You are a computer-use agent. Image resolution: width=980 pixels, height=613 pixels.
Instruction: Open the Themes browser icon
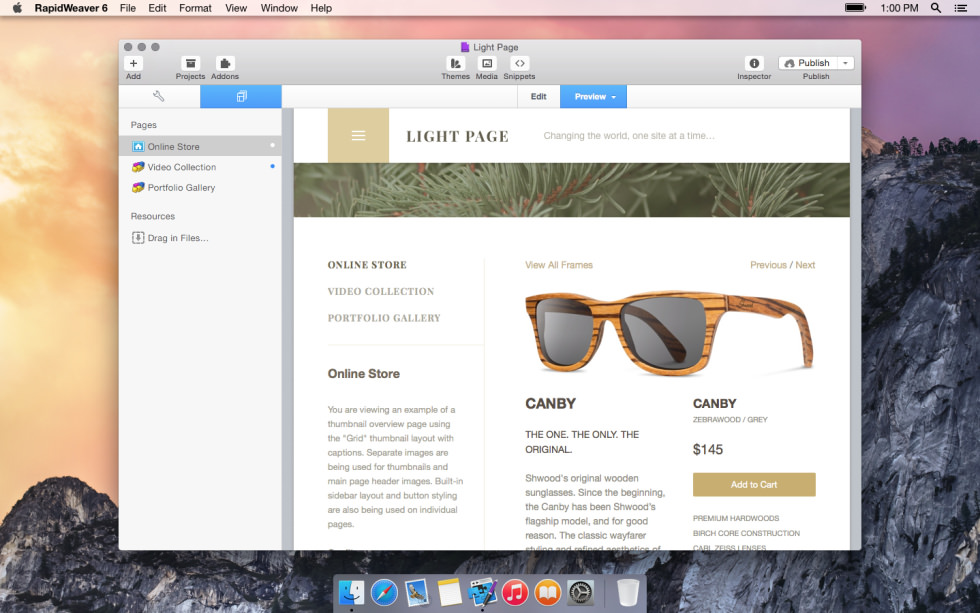coord(456,63)
